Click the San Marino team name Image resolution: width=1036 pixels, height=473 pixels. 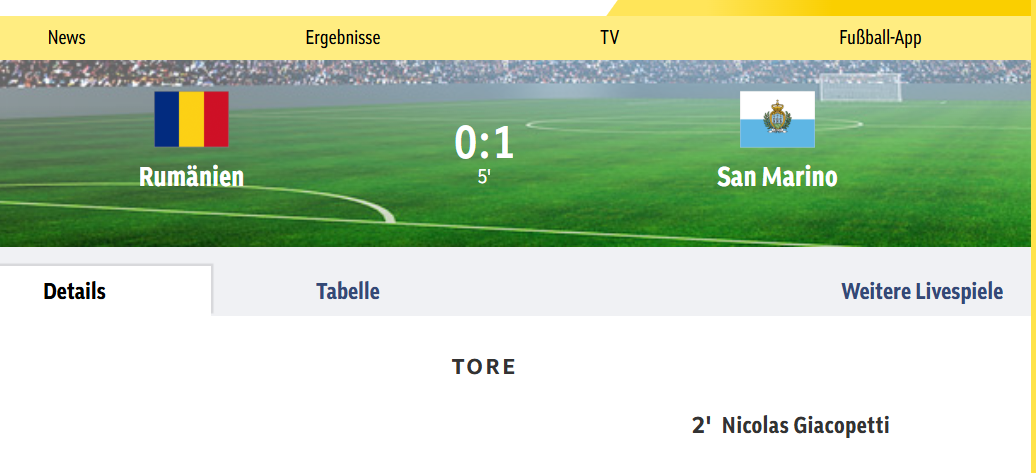(x=777, y=177)
